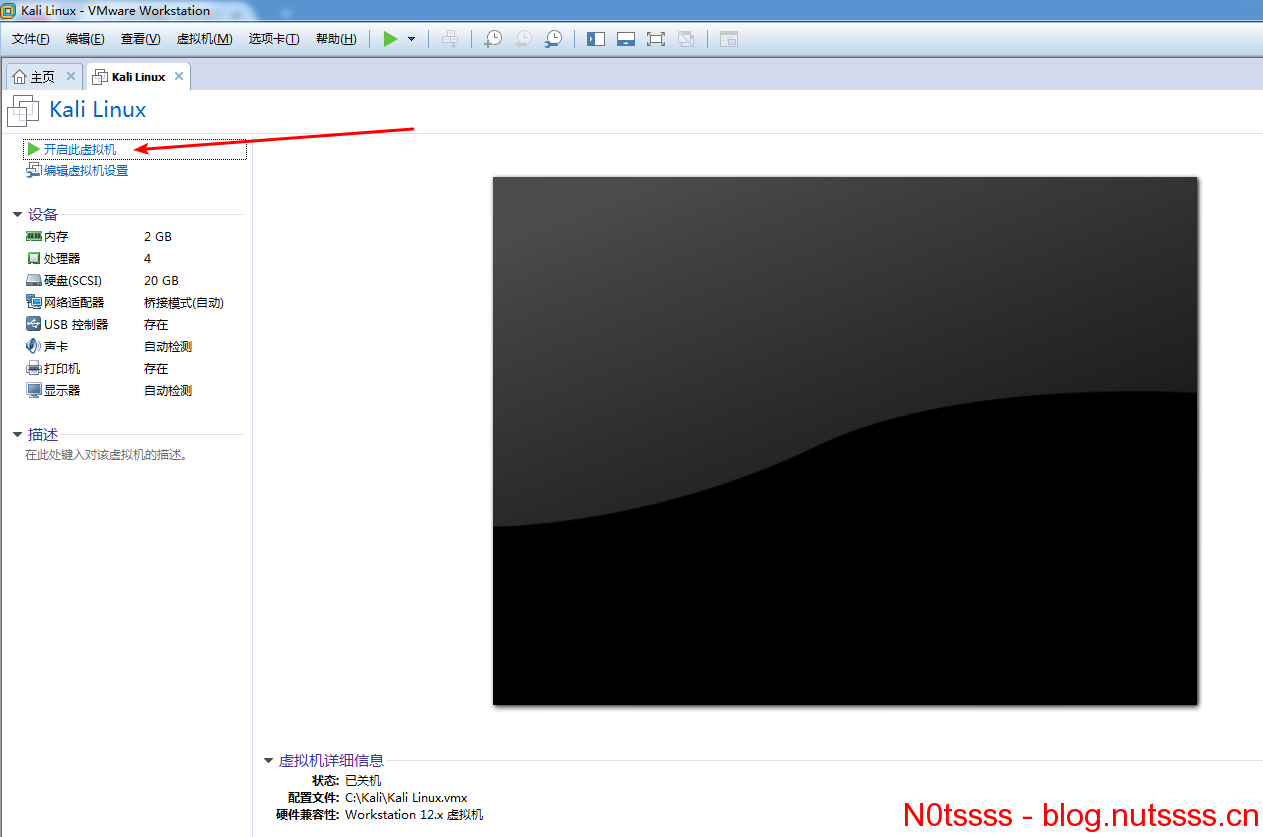Viewport: 1263px width, 837px height.
Task: Click the 声卡 sound card icon
Action: 34,346
